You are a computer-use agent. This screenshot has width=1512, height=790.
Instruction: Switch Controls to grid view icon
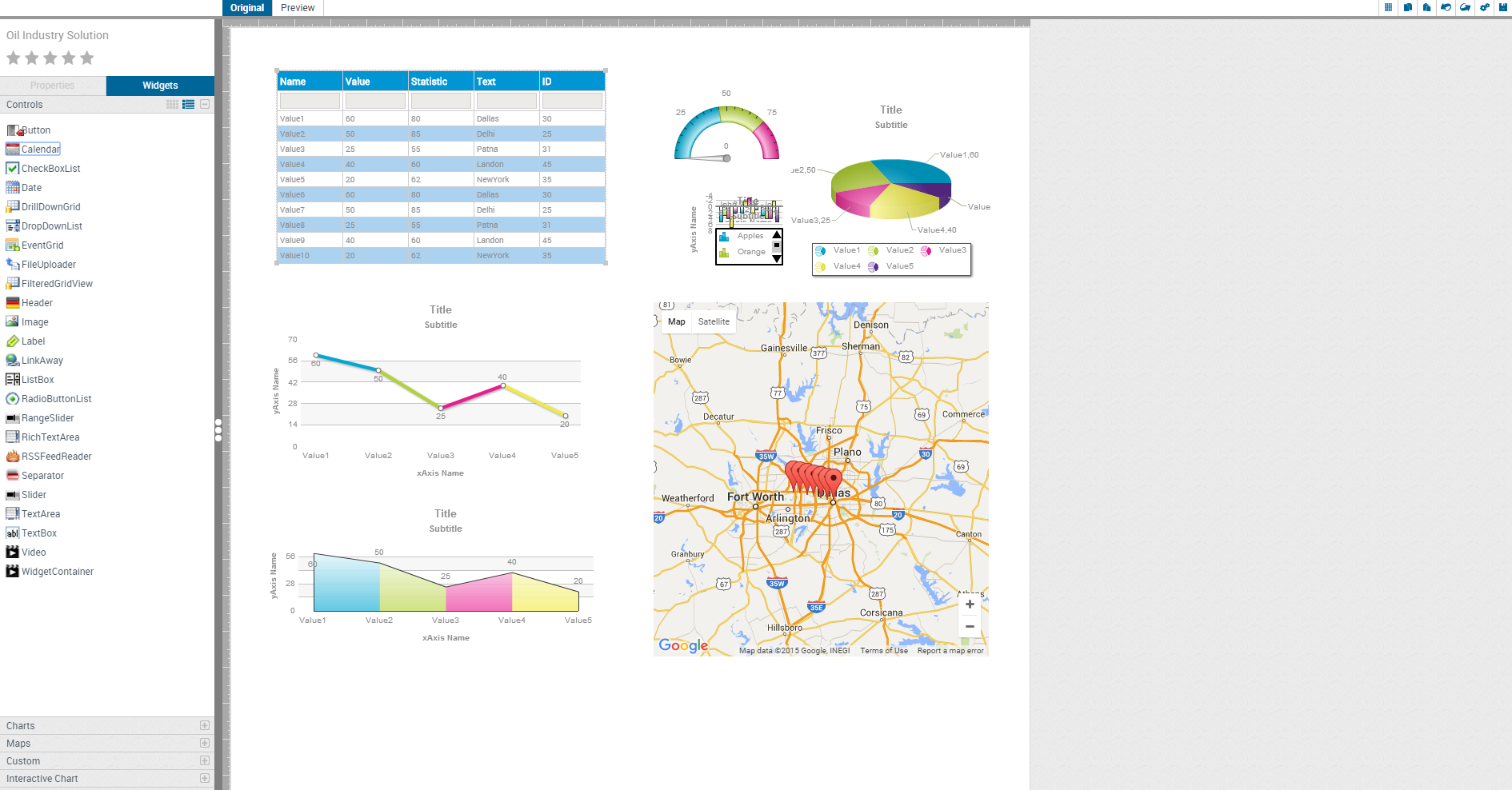tap(172, 104)
